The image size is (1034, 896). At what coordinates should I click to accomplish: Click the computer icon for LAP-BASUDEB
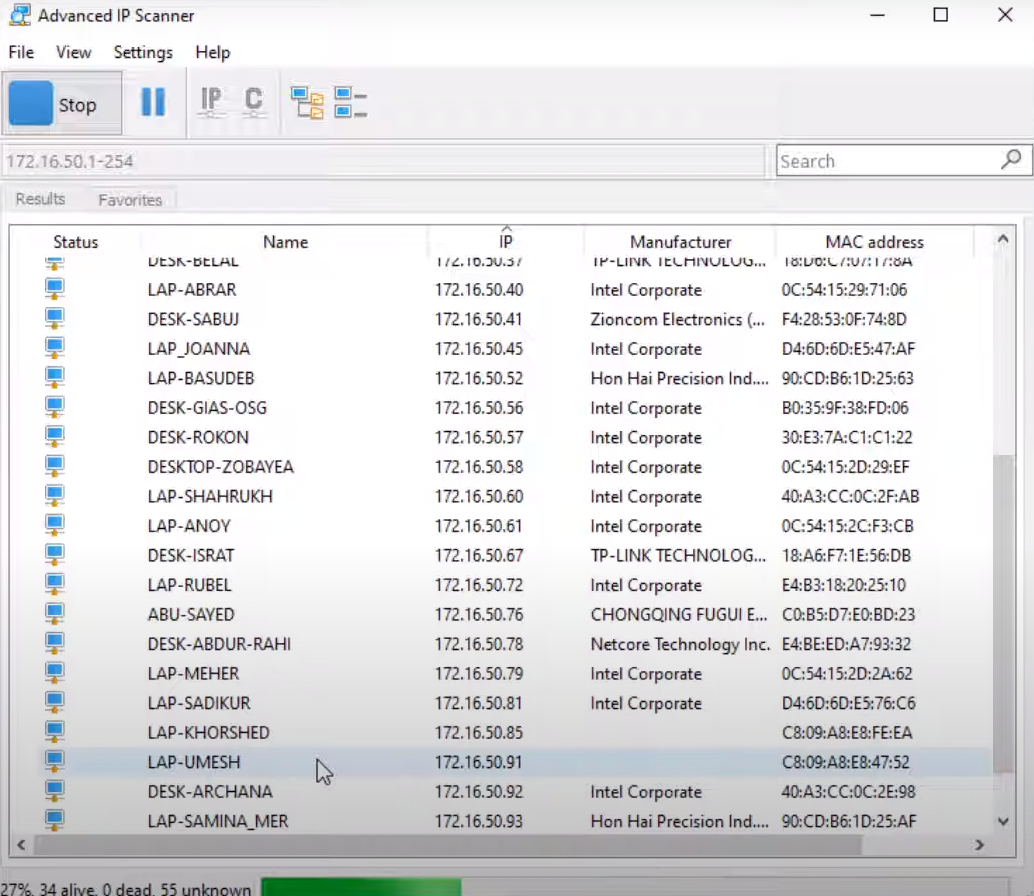click(x=55, y=378)
